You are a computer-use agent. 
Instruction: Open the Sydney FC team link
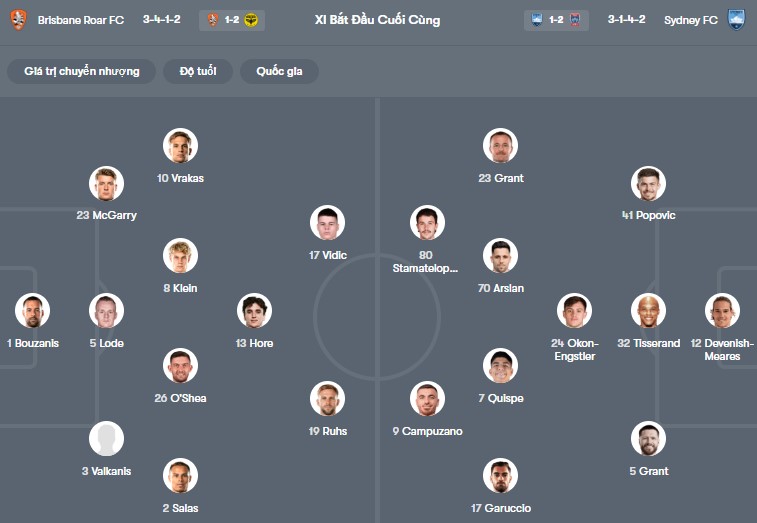pos(690,20)
